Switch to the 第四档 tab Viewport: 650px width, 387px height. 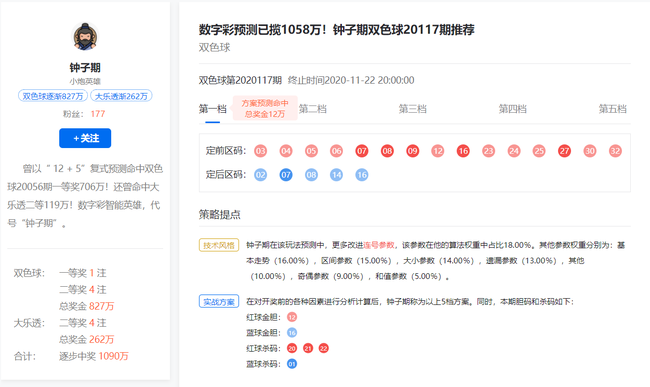point(513,109)
